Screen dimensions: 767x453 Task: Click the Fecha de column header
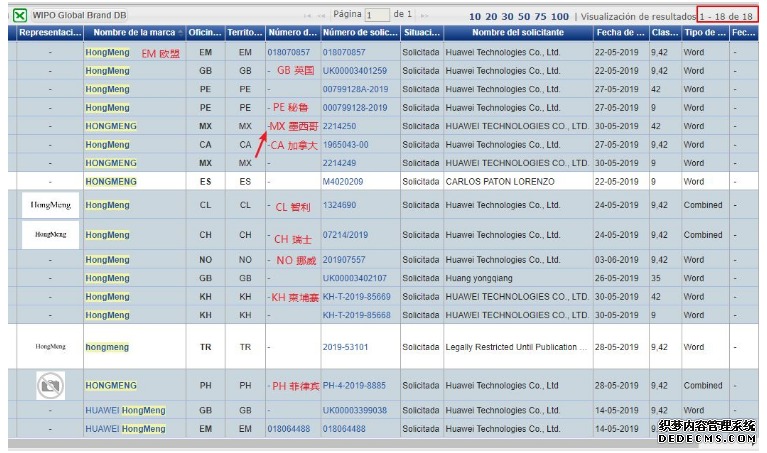point(621,33)
